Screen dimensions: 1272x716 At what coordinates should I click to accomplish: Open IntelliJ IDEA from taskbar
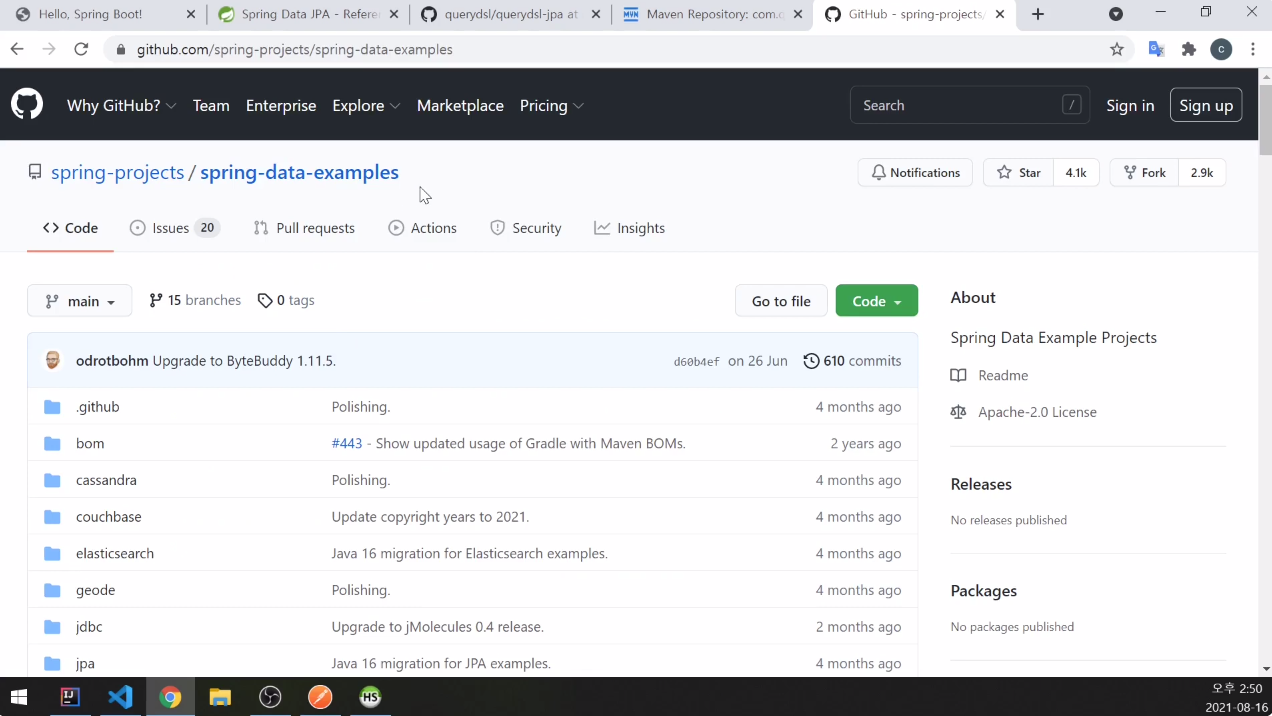[70, 697]
